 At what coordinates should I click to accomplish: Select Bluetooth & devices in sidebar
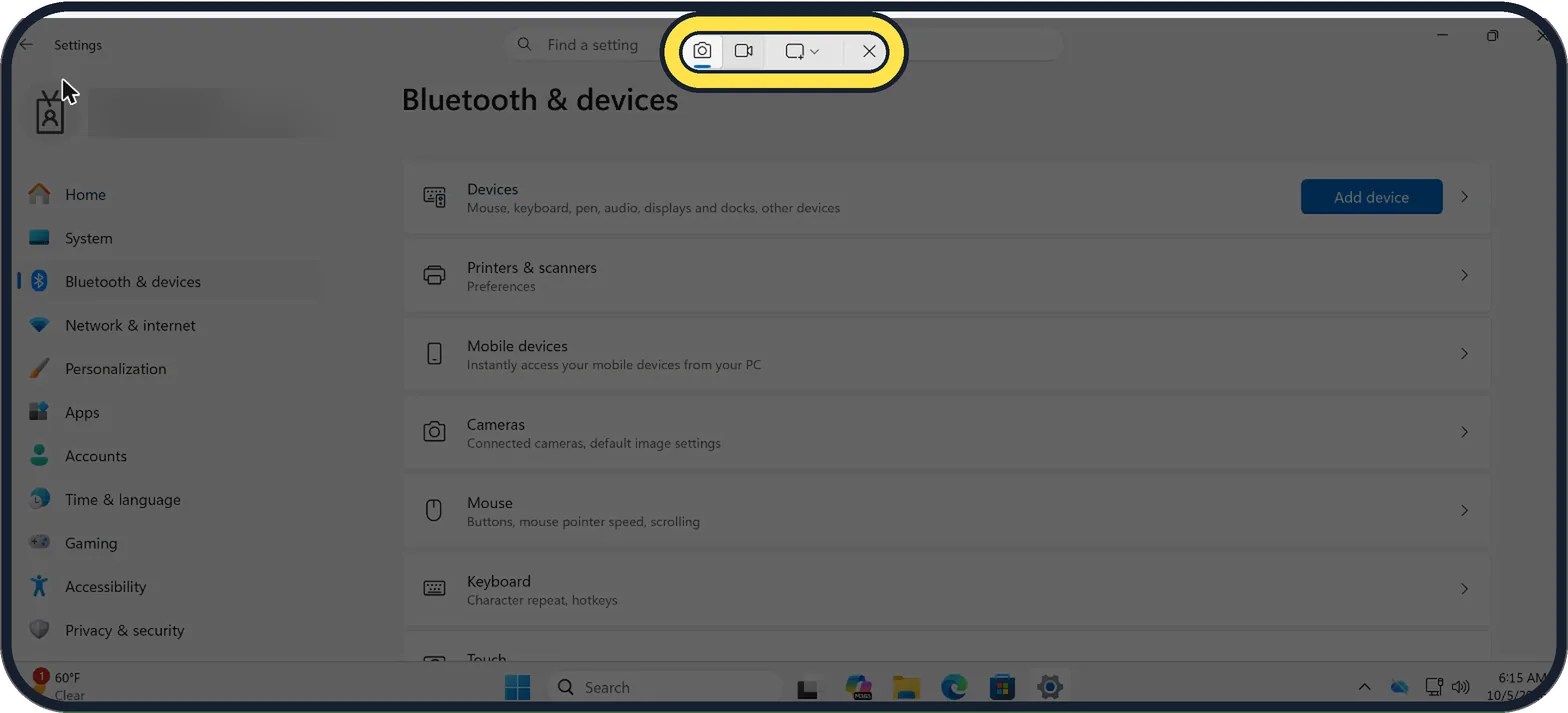click(x=170, y=282)
